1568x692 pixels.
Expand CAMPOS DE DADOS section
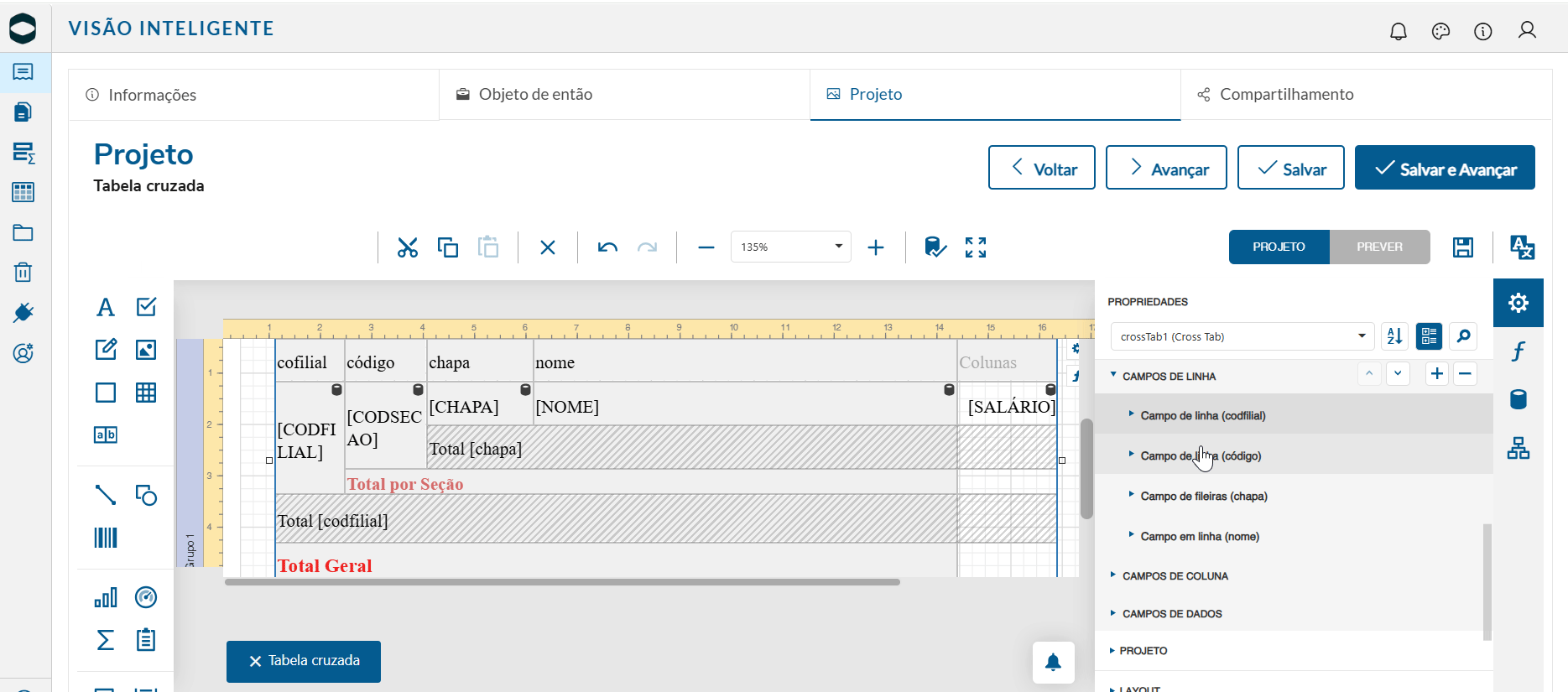(x=1113, y=613)
